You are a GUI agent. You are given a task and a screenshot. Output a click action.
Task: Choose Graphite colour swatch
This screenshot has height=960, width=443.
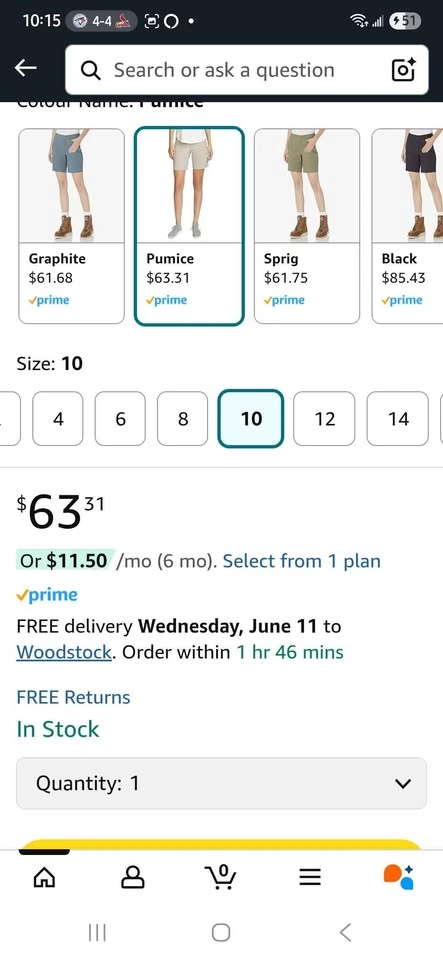pyautogui.click(x=72, y=226)
